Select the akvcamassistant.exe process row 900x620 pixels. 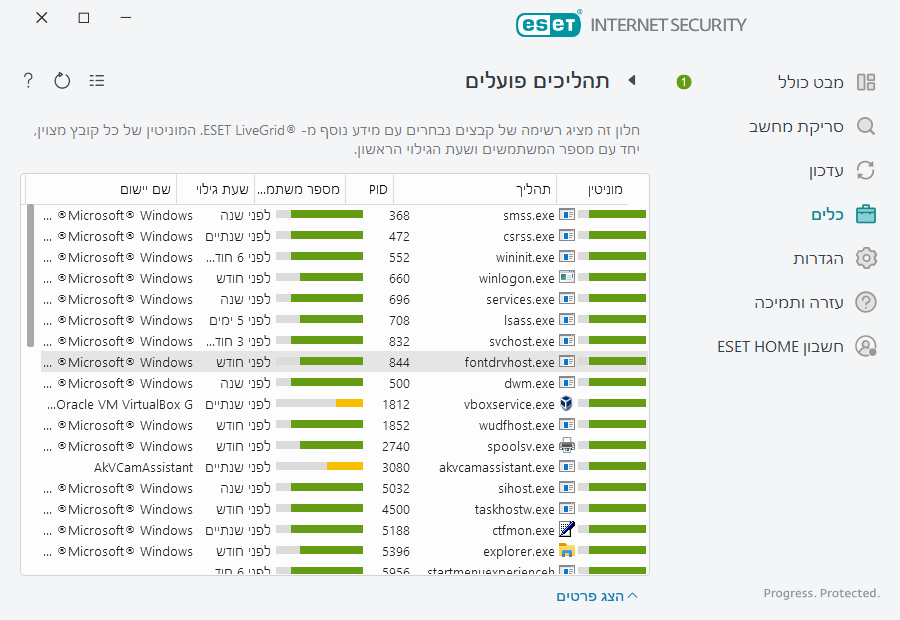click(x=497, y=467)
